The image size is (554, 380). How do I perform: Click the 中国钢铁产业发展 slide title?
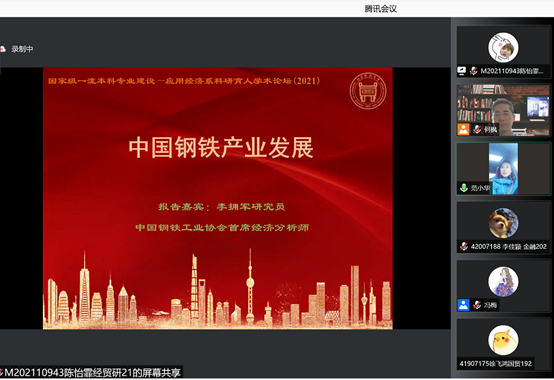[x=221, y=148]
